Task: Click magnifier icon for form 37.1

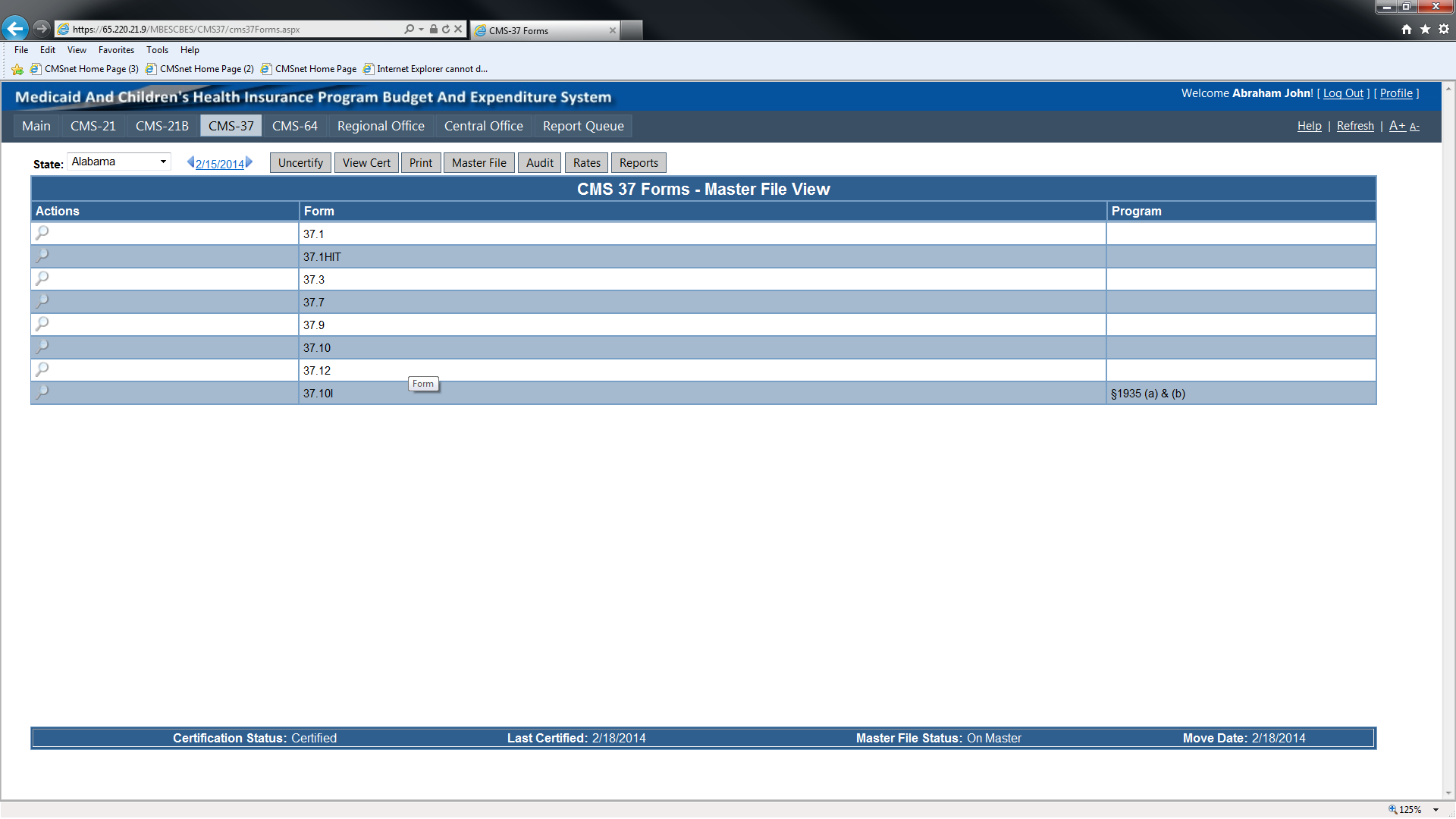Action: [42, 233]
